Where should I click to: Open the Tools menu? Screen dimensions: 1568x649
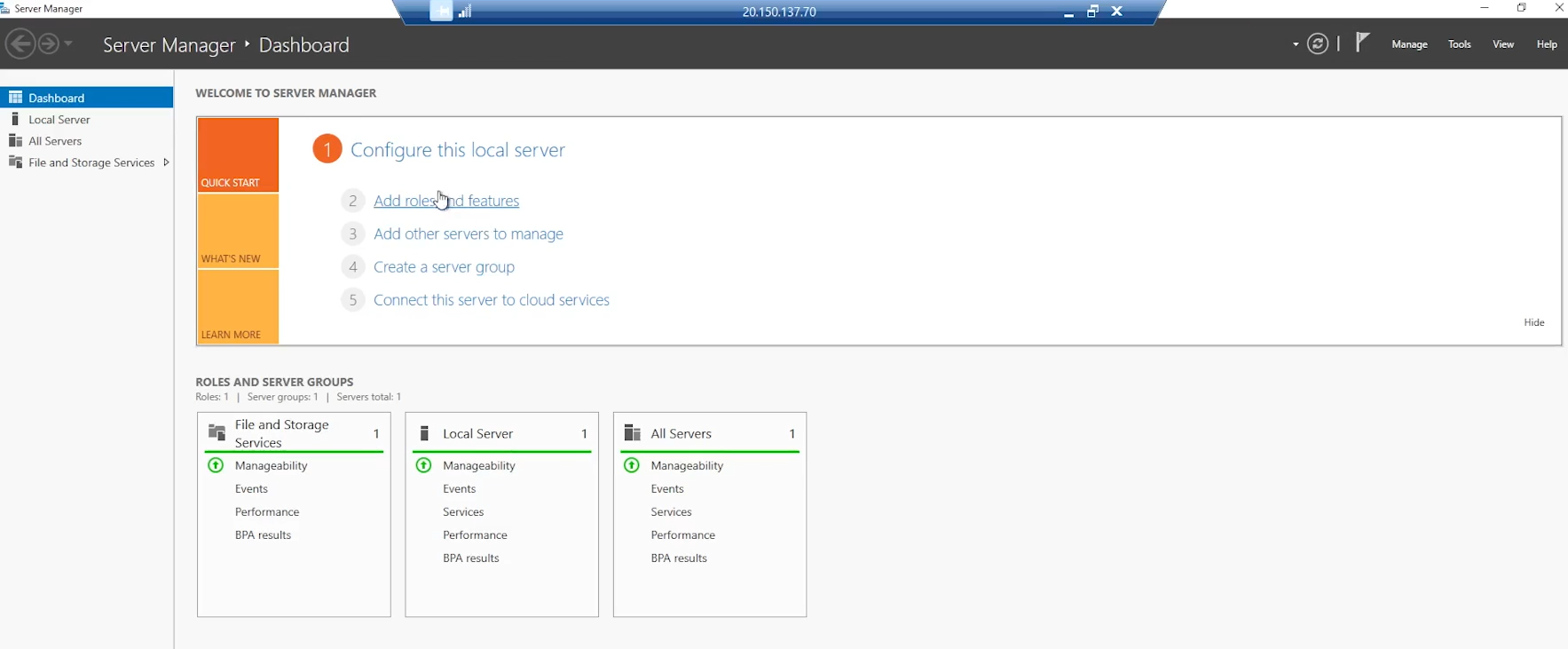coord(1460,44)
